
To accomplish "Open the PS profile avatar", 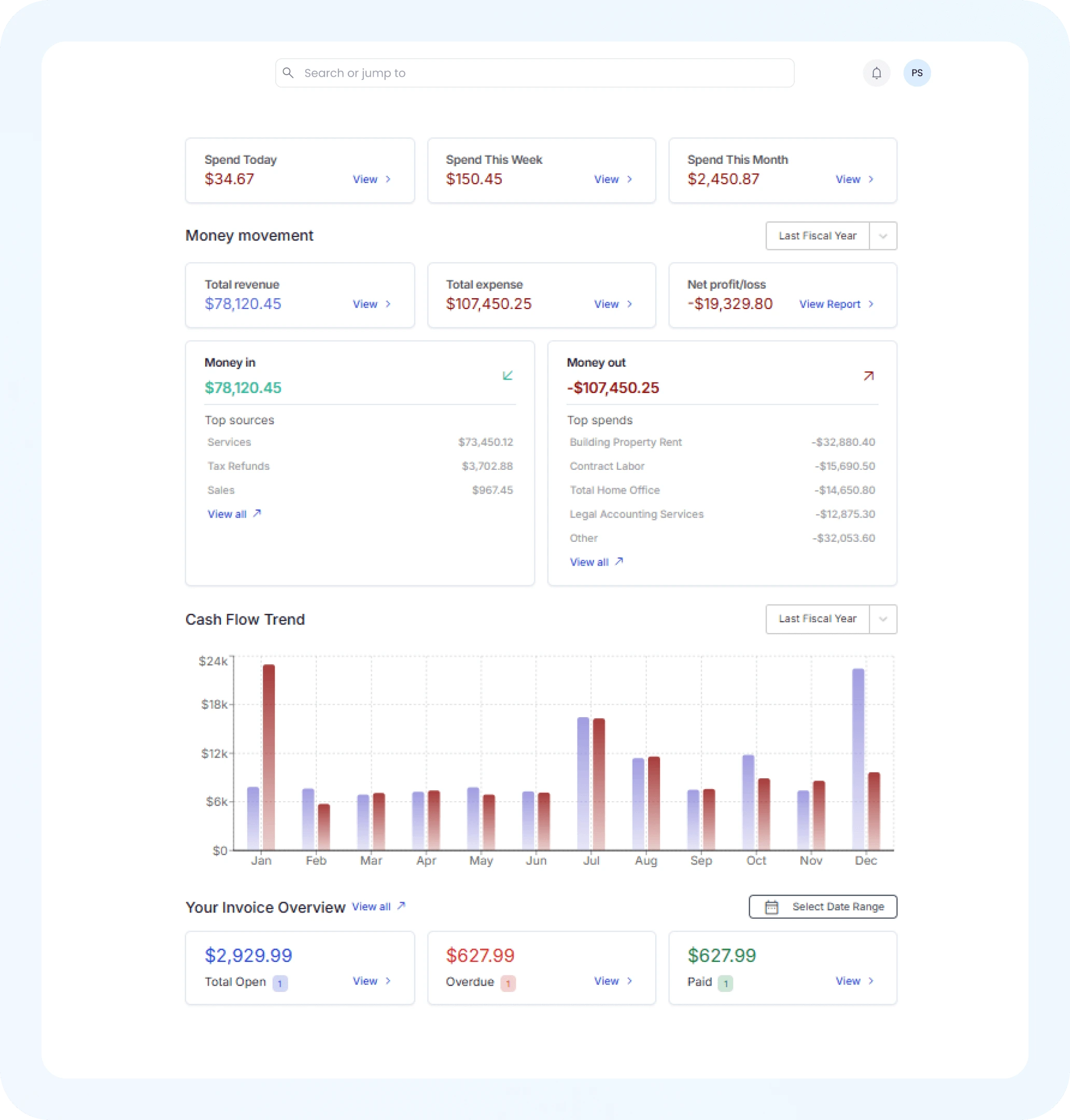I will point(917,73).
